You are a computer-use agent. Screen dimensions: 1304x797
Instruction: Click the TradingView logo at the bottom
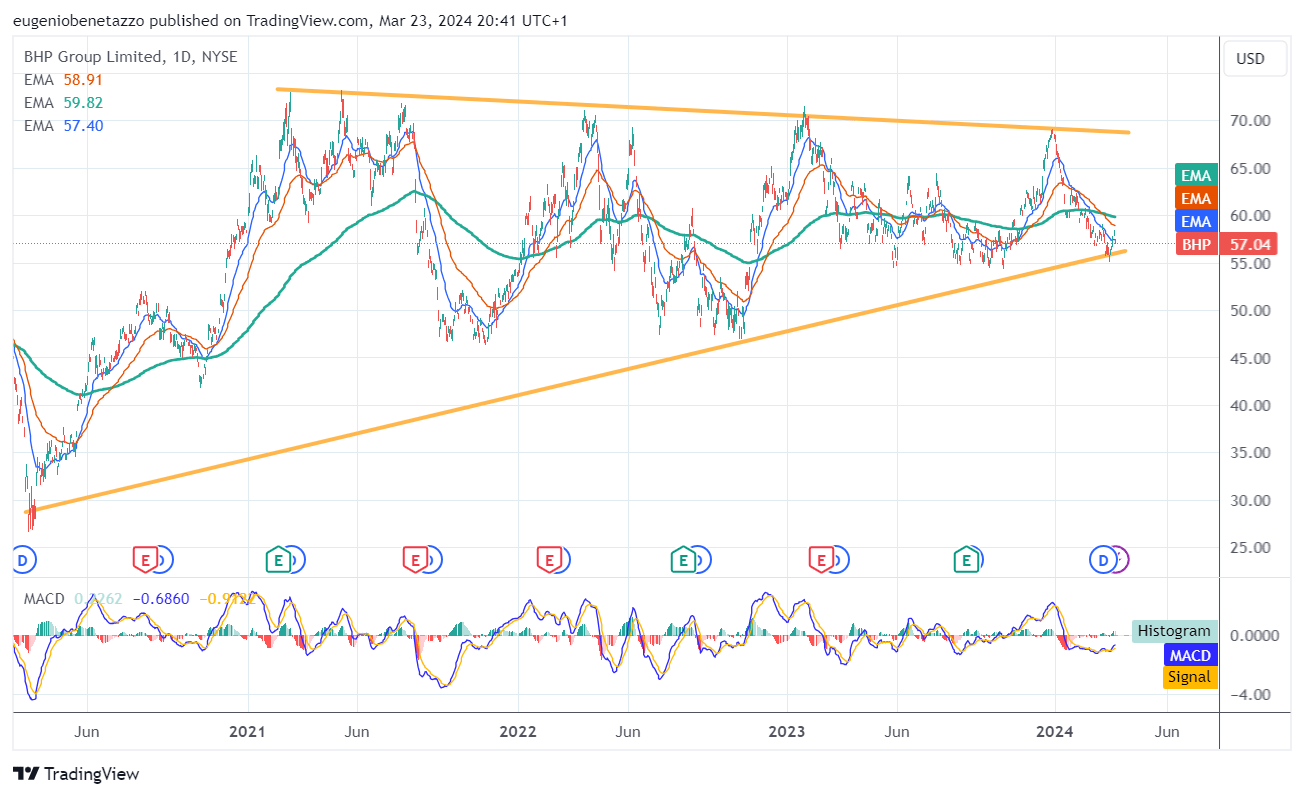pos(76,774)
